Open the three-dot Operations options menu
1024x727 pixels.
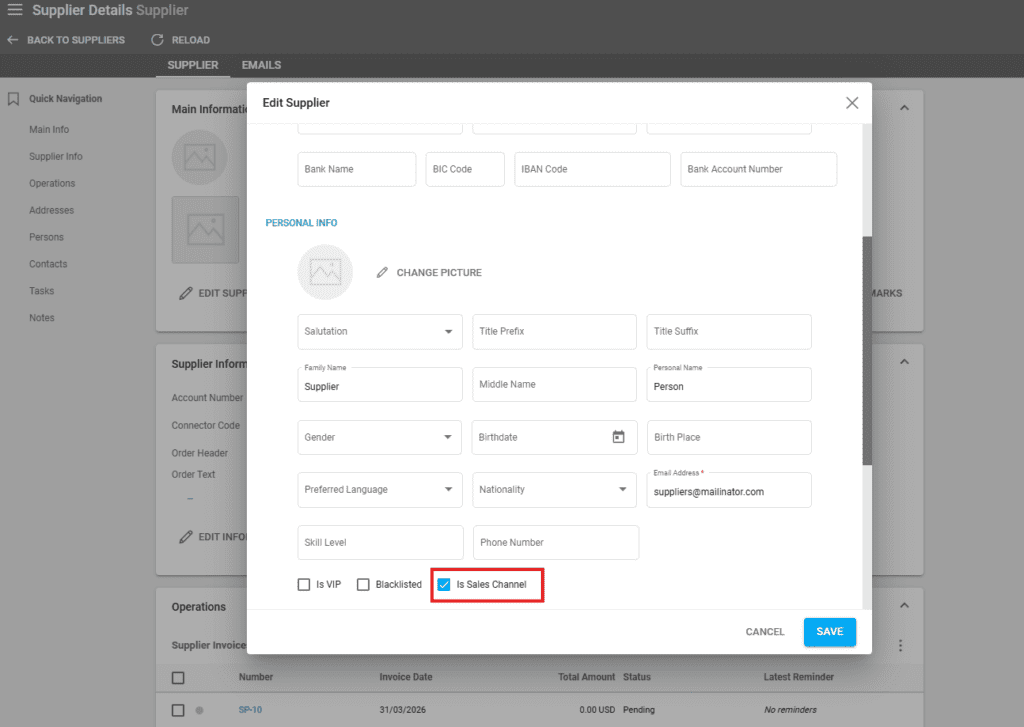pos(900,646)
